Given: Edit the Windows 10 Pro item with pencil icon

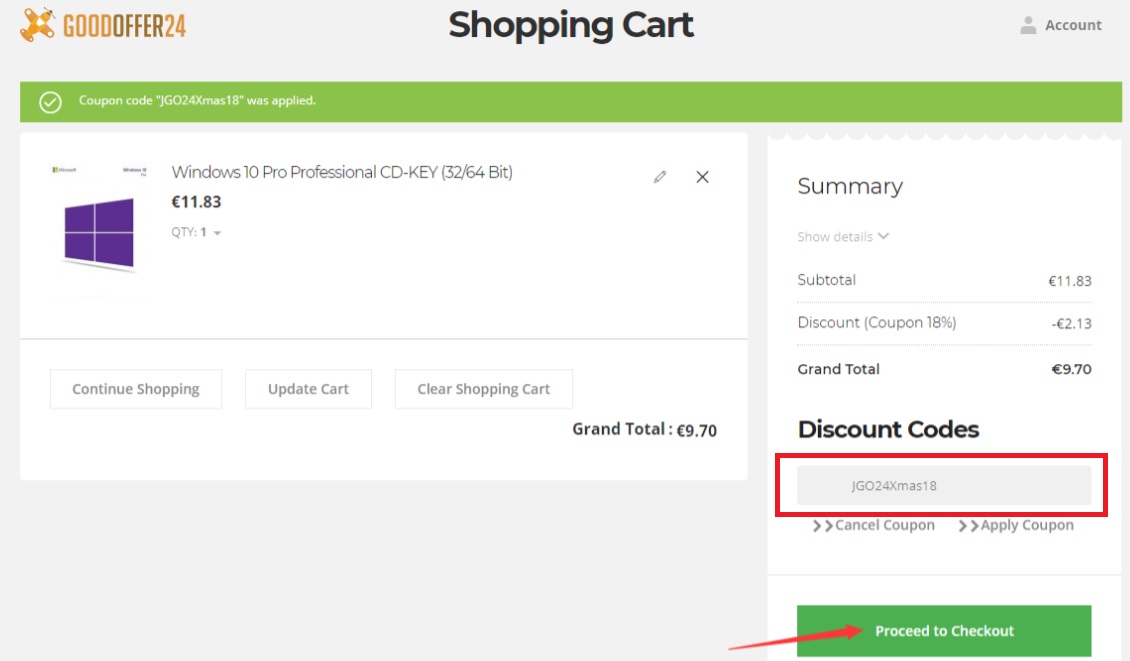Looking at the screenshot, I should (659, 177).
